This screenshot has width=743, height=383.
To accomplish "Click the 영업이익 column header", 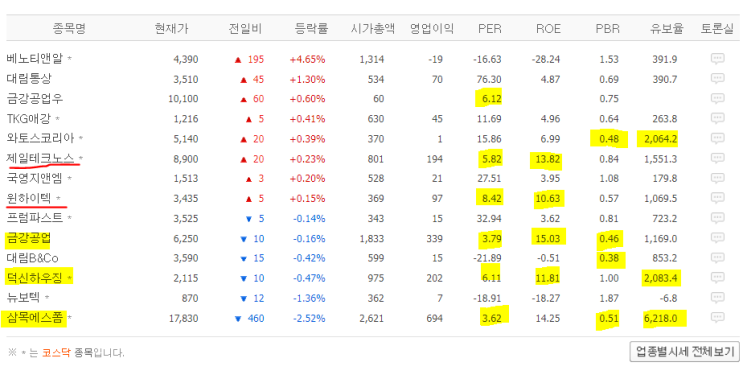I will tap(432, 29).
